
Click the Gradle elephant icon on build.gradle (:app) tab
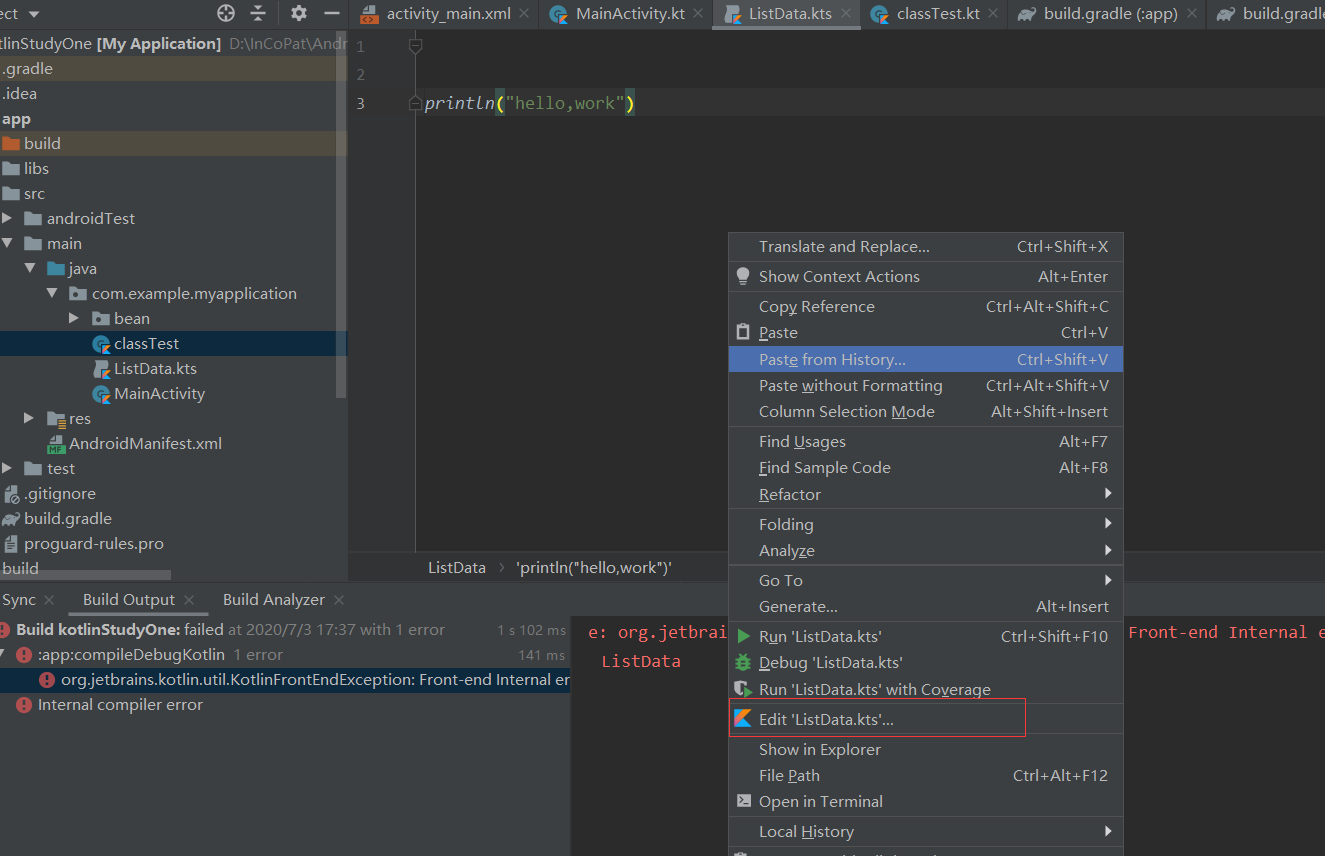tap(1028, 15)
